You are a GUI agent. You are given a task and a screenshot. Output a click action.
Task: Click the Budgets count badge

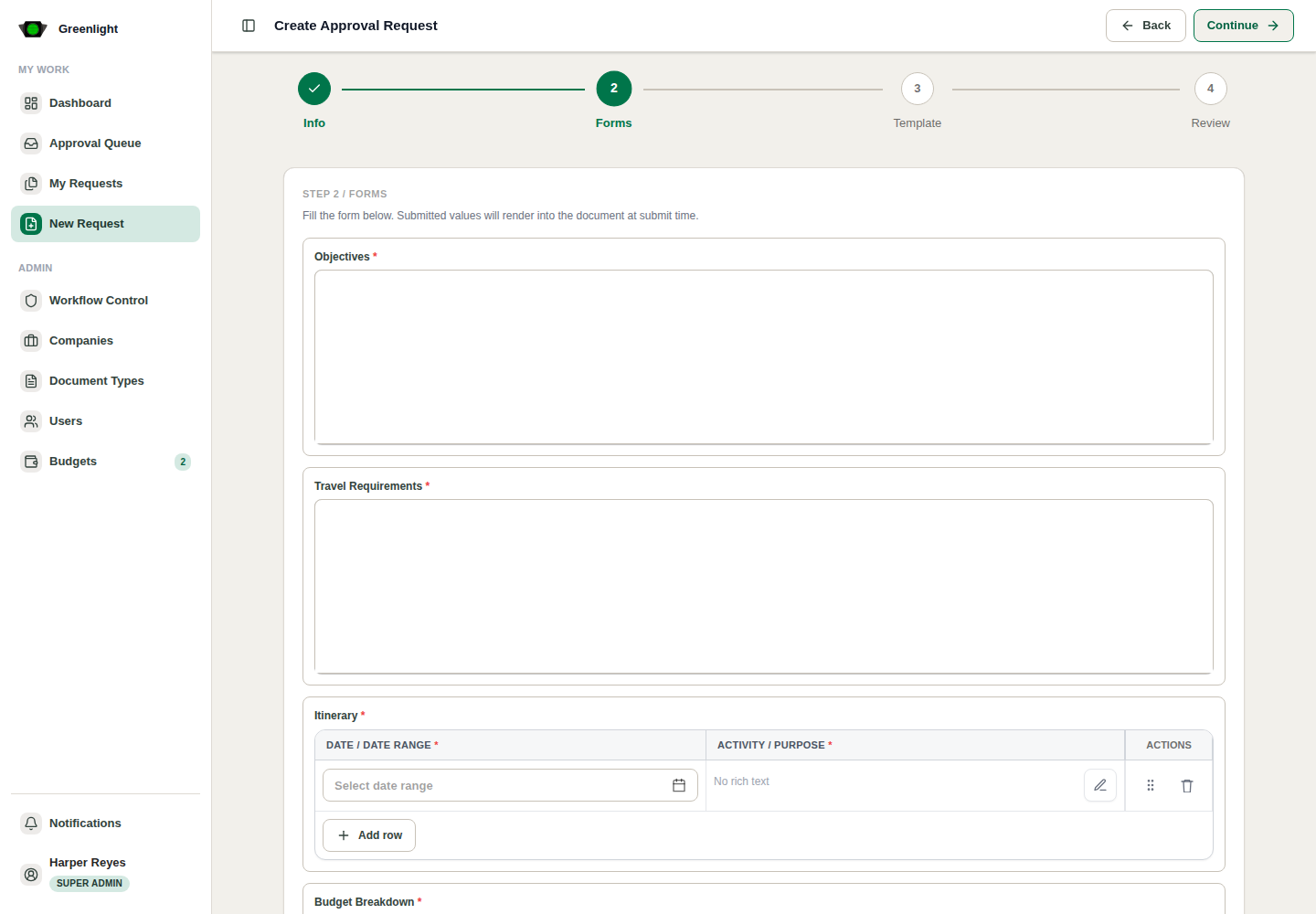[183, 462]
